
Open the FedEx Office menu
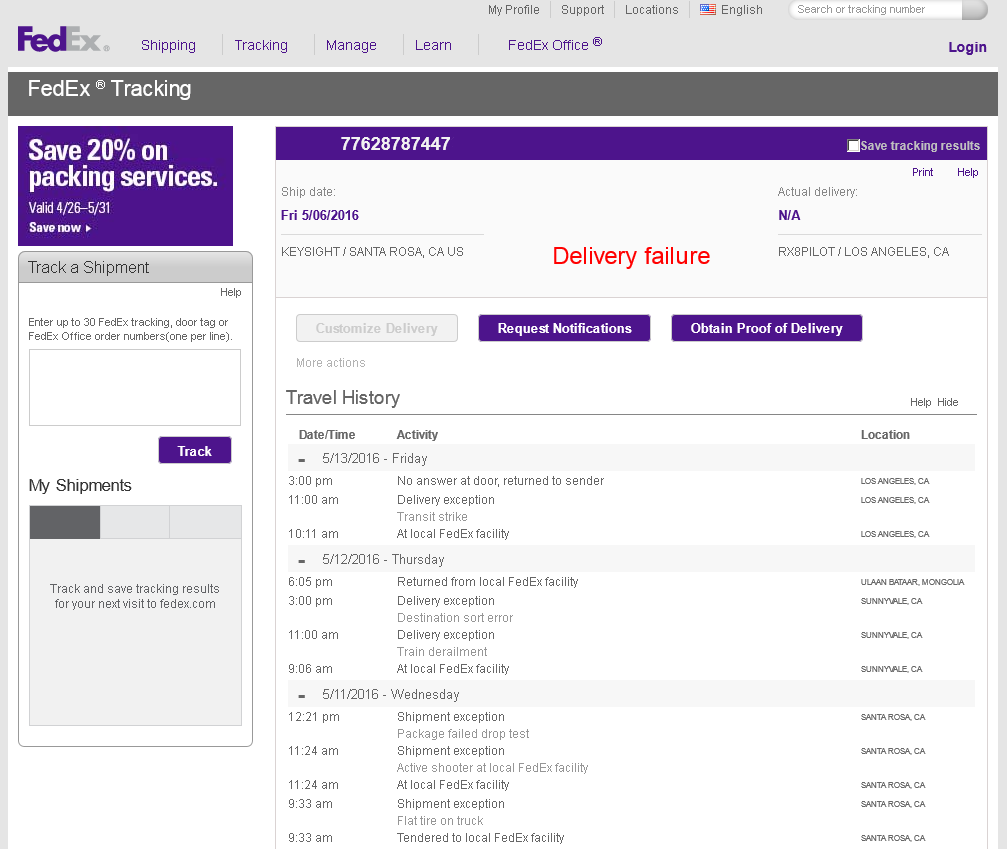click(555, 44)
